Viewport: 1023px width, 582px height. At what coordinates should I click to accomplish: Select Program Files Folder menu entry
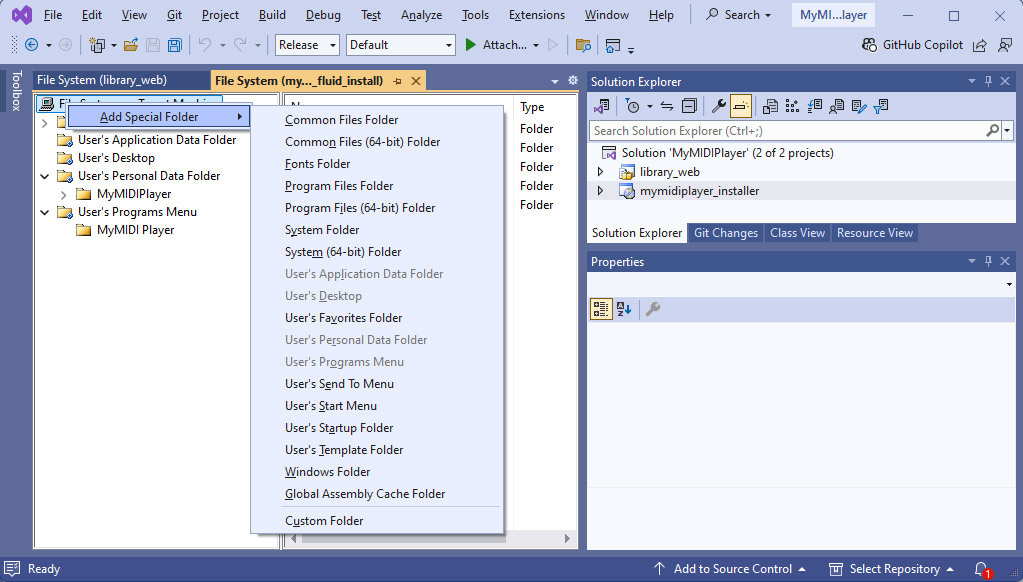(339, 186)
